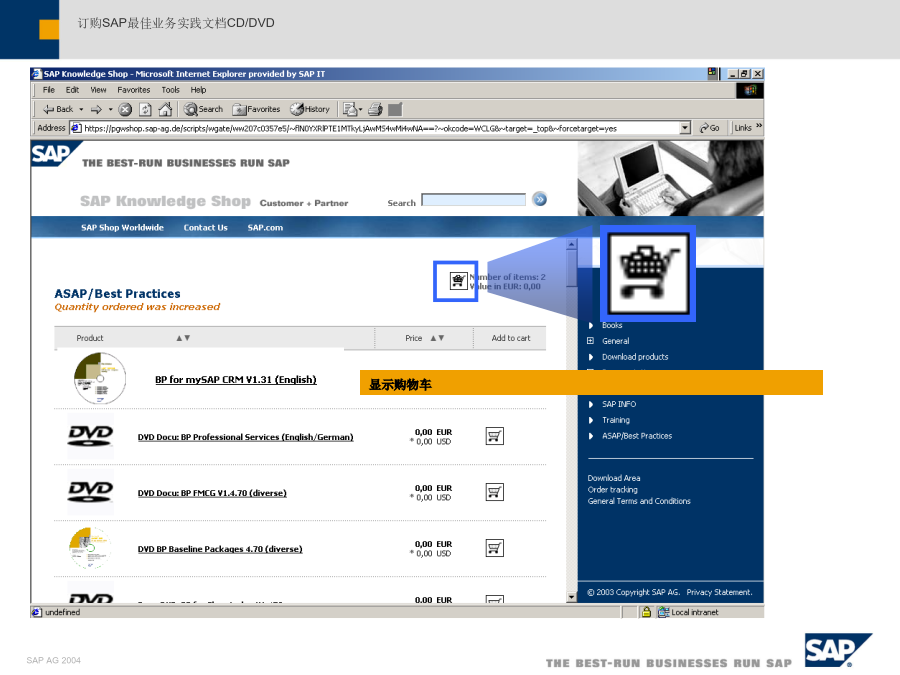Open the SAP Shop Worldwide link

pos(122,228)
